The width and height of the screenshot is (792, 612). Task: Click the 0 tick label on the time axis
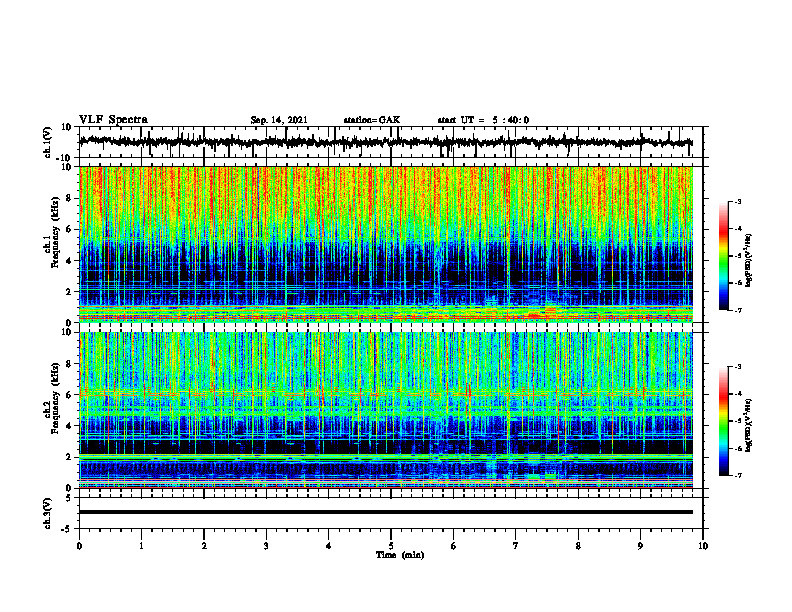(x=79, y=546)
